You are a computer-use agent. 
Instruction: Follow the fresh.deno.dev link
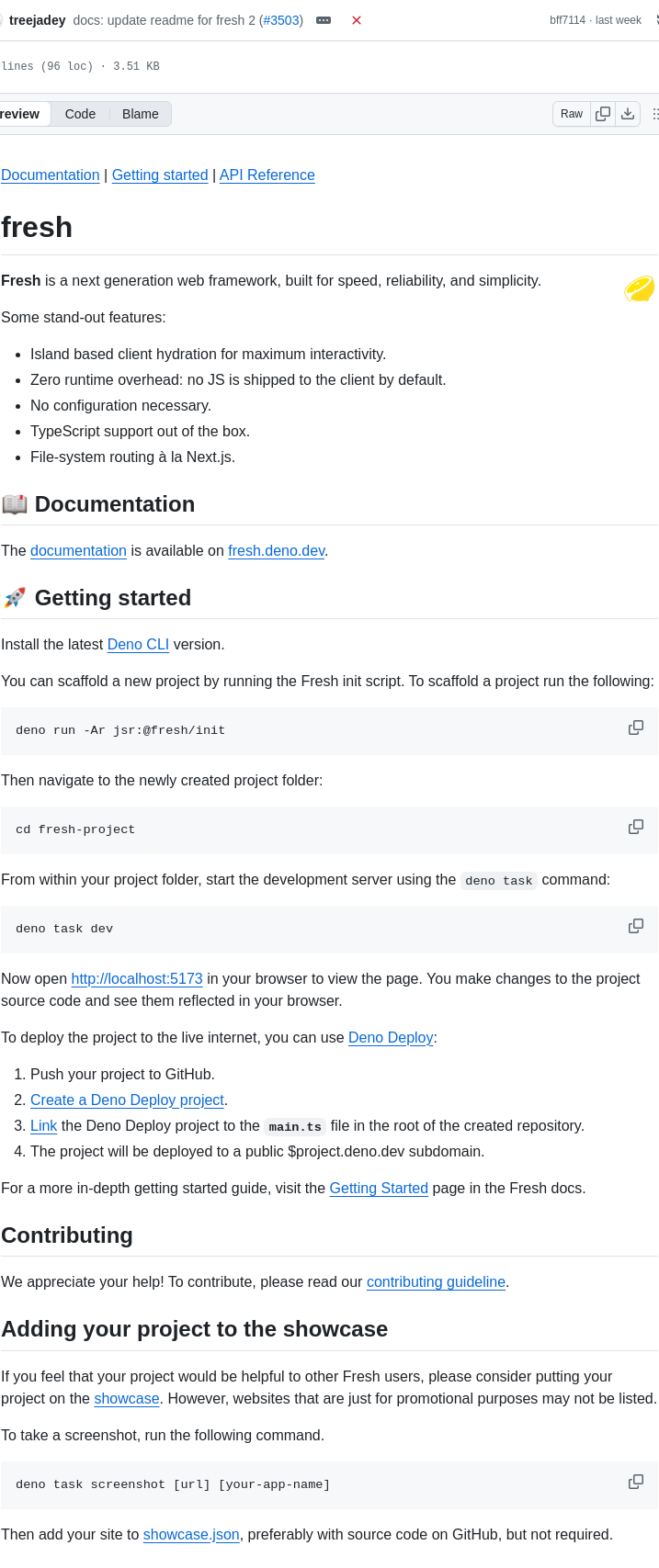(x=276, y=550)
